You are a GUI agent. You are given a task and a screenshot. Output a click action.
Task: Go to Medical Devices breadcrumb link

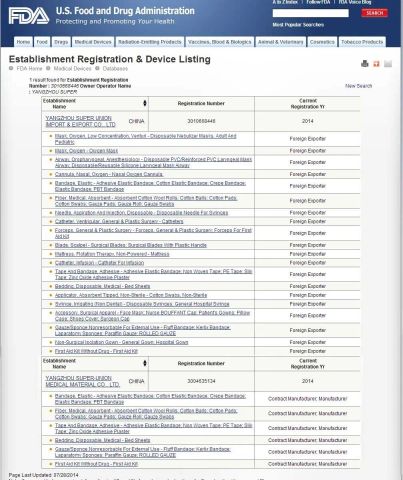72,68
